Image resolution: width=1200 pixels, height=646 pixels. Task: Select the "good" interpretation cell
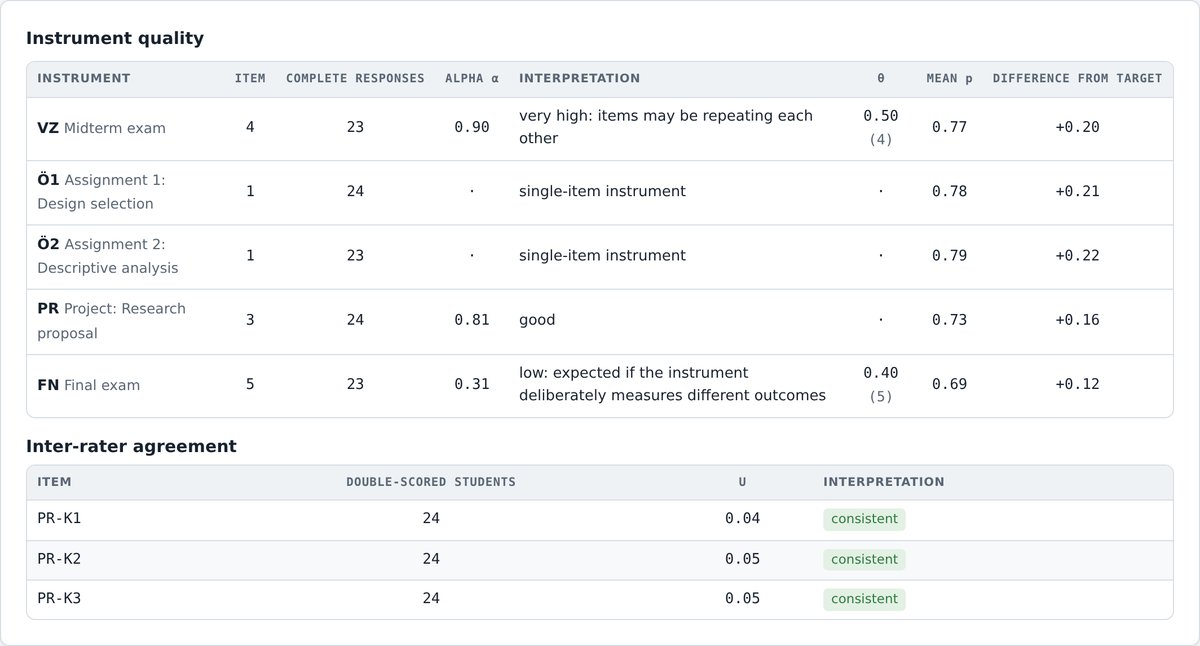click(x=537, y=320)
